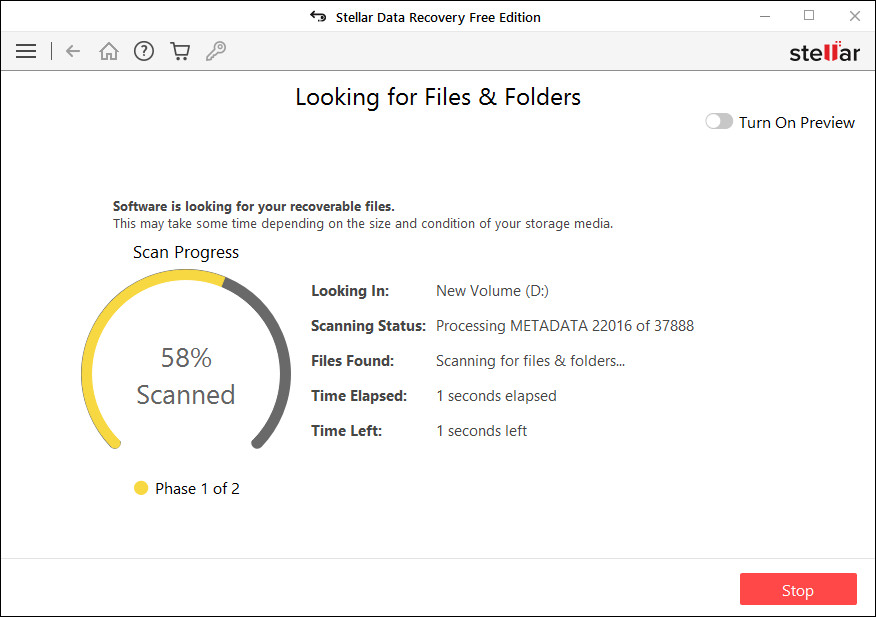Click the "58%" scanned percentage
The image size is (876, 617).
[x=186, y=358]
